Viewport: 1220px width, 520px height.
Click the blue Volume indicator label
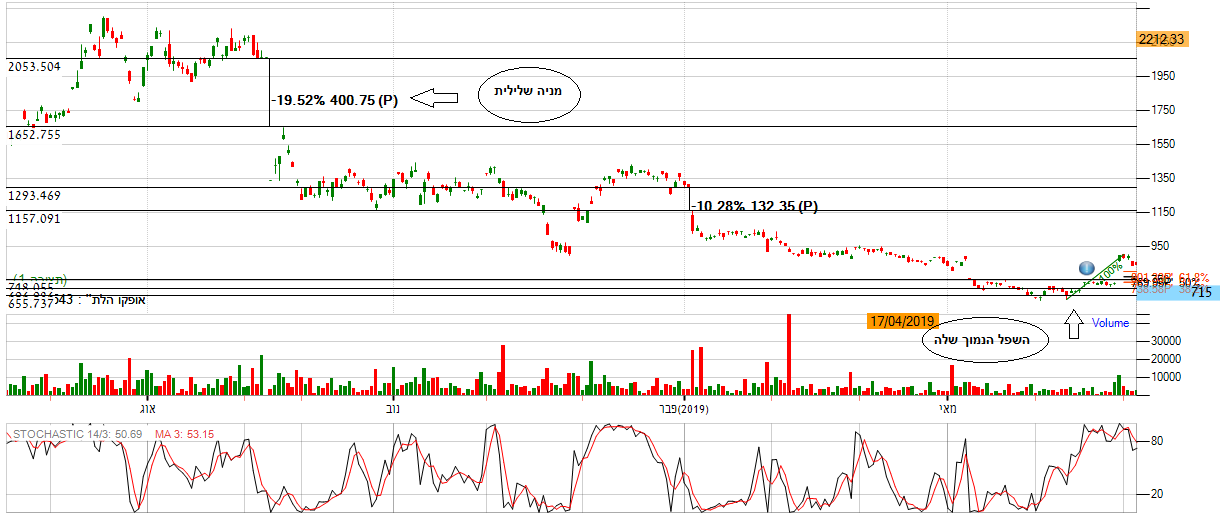(1110, 323)
